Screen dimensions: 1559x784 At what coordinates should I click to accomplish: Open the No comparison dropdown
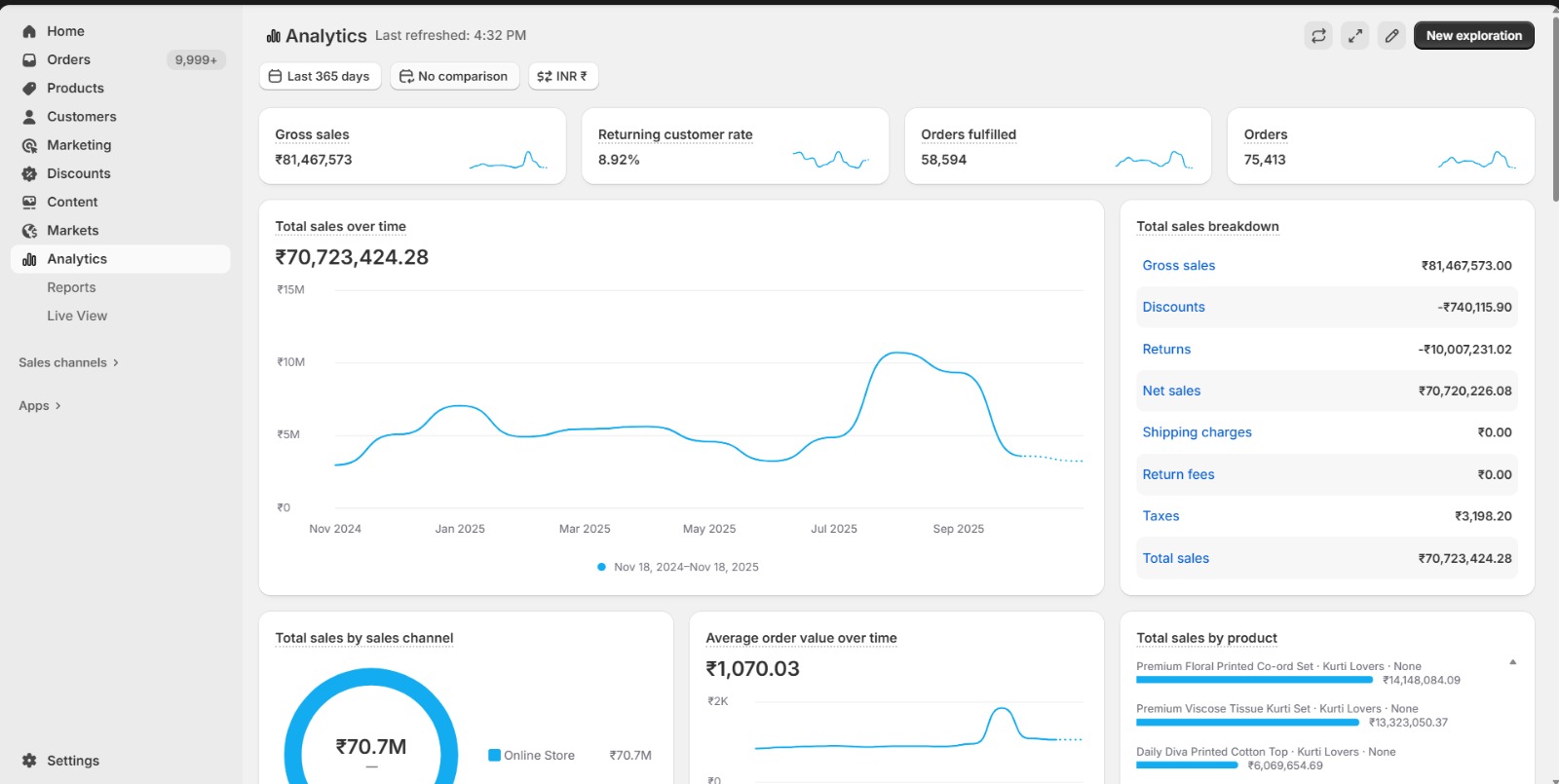tap(454, 76)
